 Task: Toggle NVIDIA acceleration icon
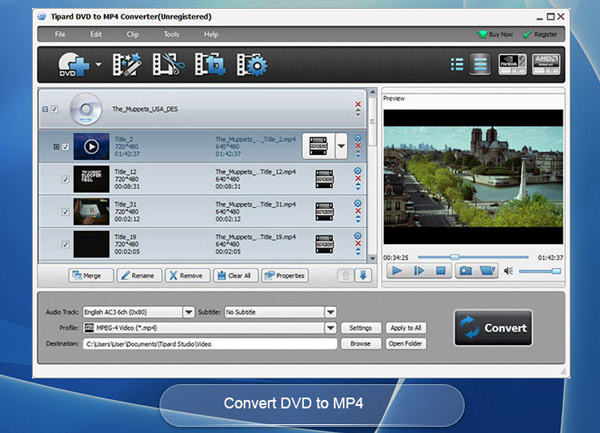tap(512, 64)
